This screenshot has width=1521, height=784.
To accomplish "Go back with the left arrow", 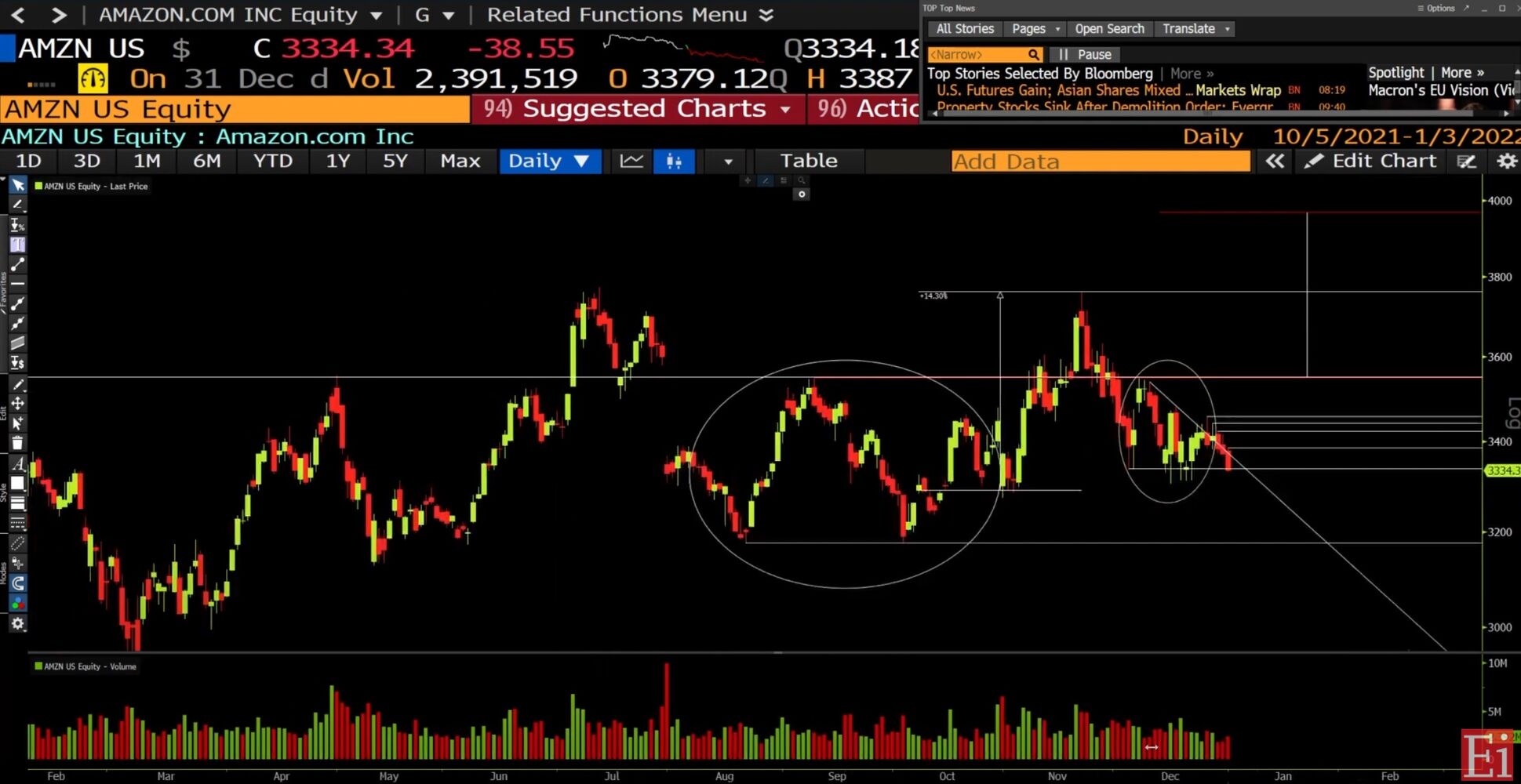I will click(x=19, y=14).
